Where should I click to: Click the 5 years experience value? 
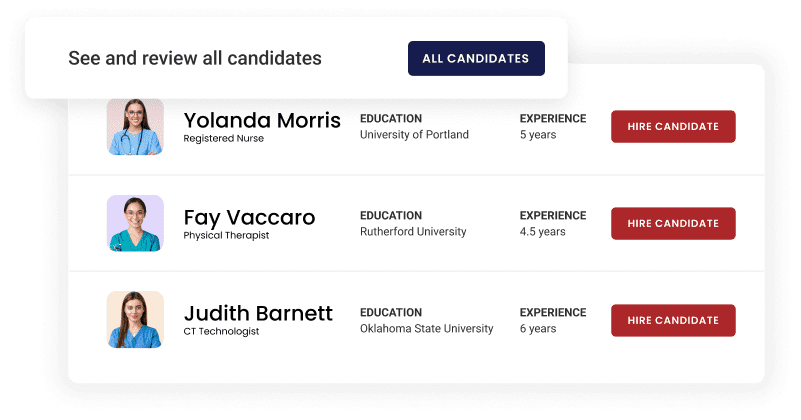pos(538,135)
